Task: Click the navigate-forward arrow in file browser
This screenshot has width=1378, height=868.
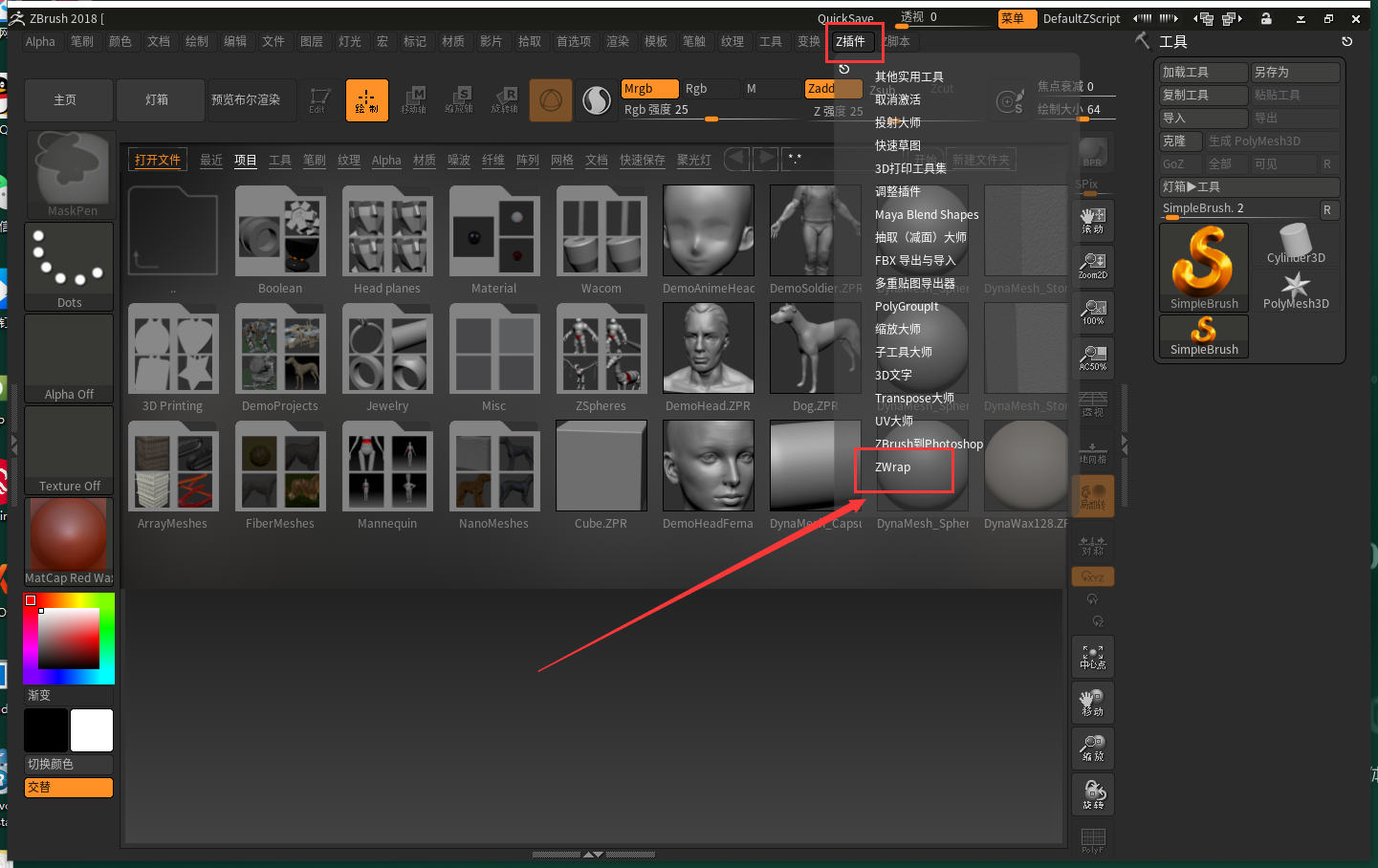Action: click(765, 160)
